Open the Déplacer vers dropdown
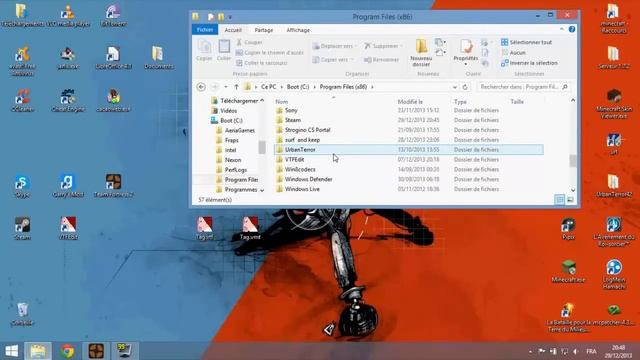This screenshot has width=640, height=360. [x=335, y=46]
